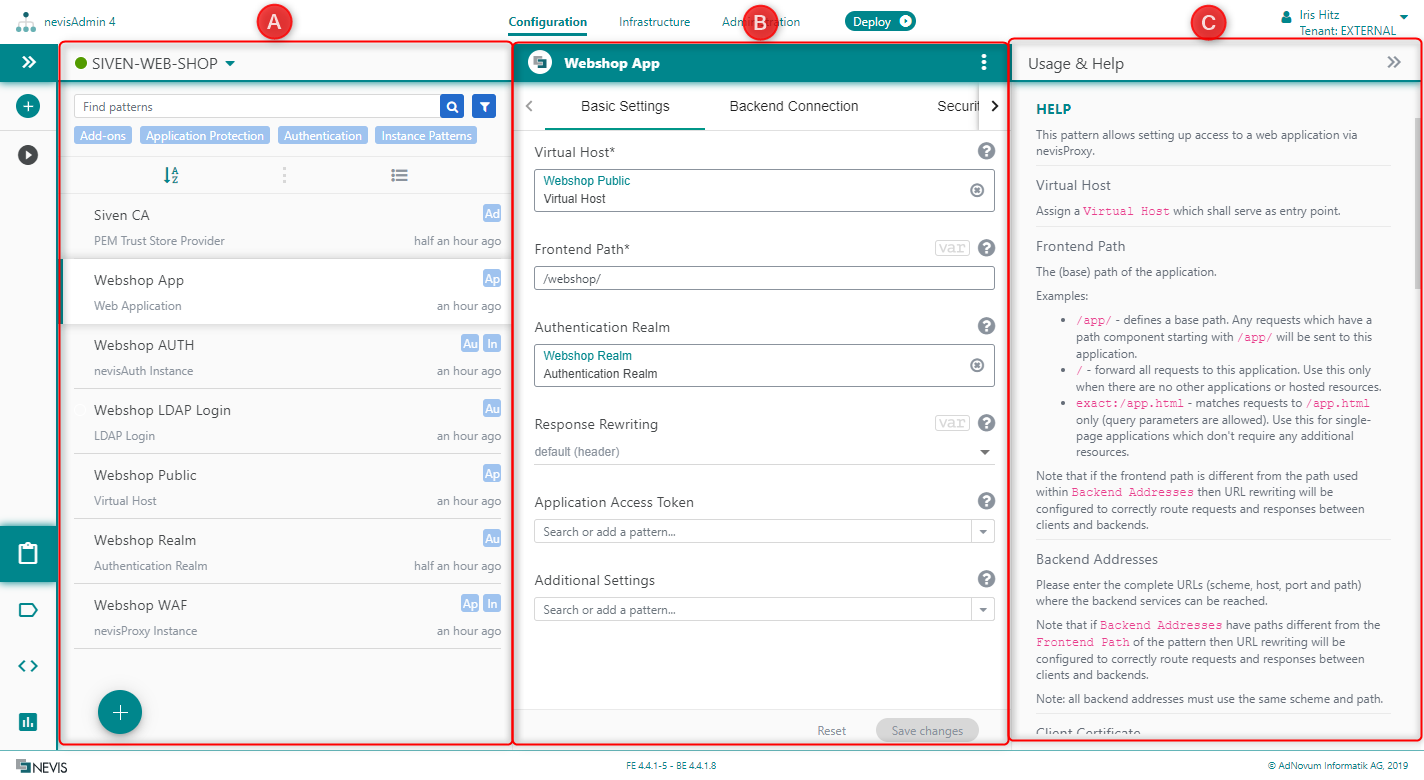Open the code brackets view in sidebar
This screenshot has width=1424, height=780.
28,666
